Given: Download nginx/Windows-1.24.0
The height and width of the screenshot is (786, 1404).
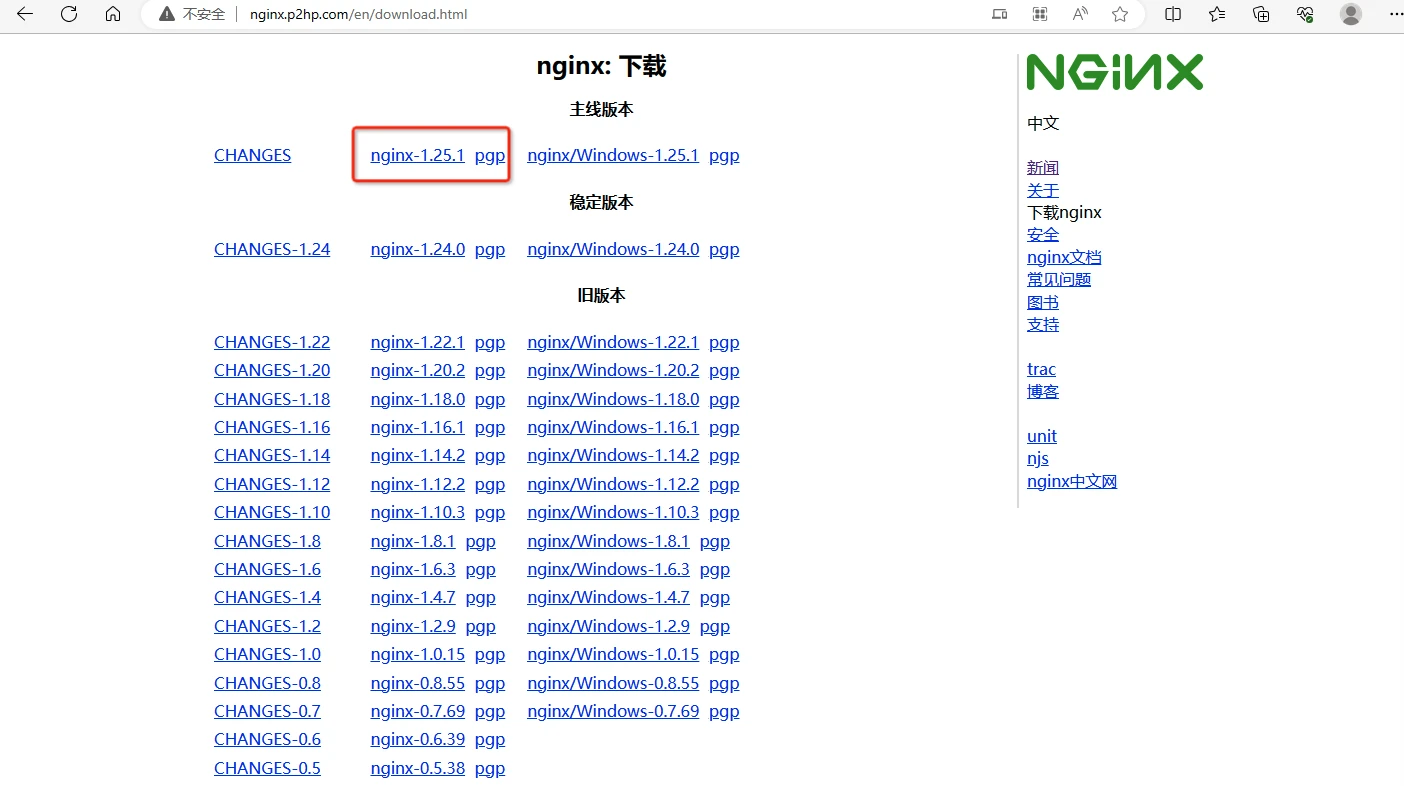Looking at the screenshot, I should coord(613,249).
